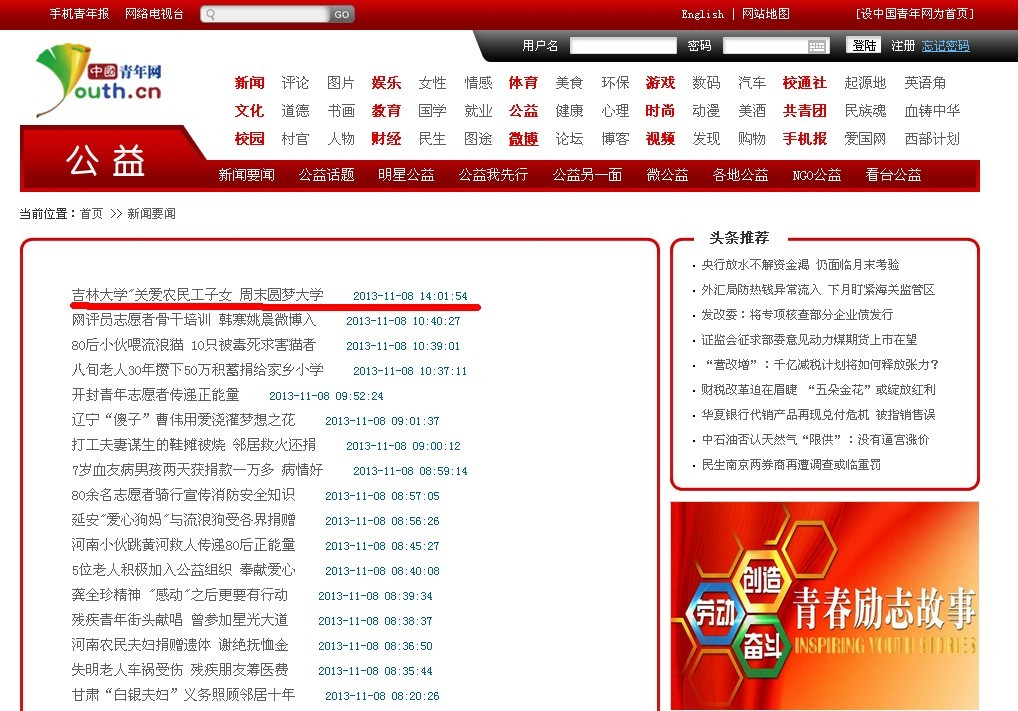Screen dimensions: 1018x711
Task: Open the soft keyboard icon in password field
Action: click(817, 46)
